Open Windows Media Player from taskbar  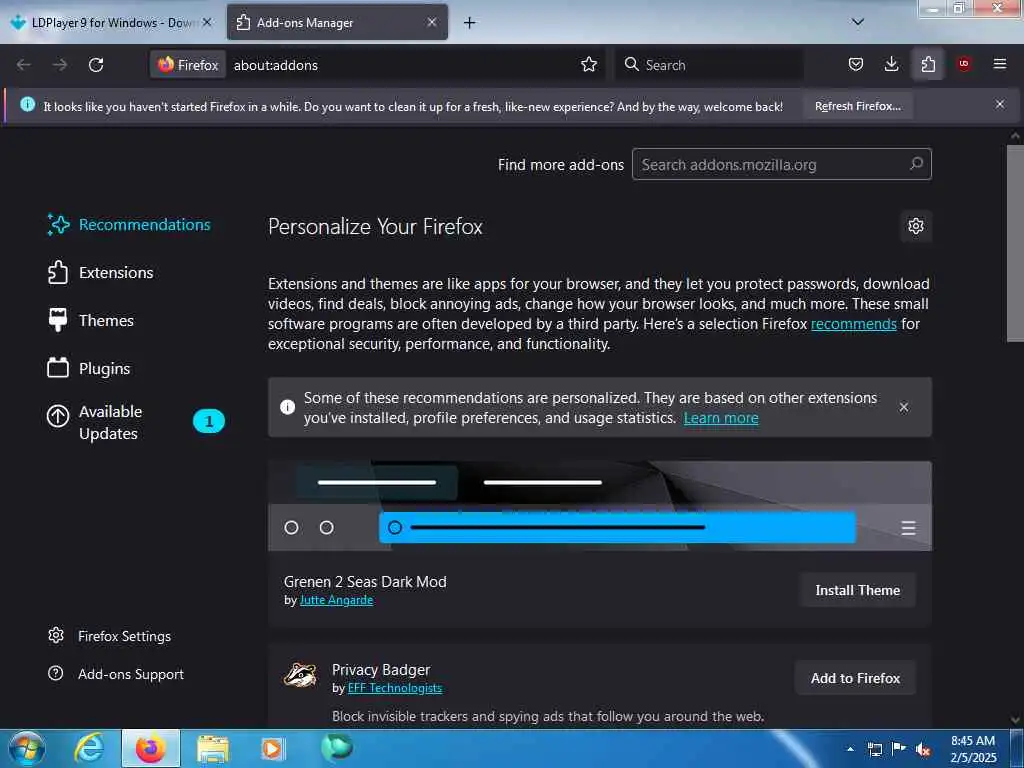(x=272, y=749)
